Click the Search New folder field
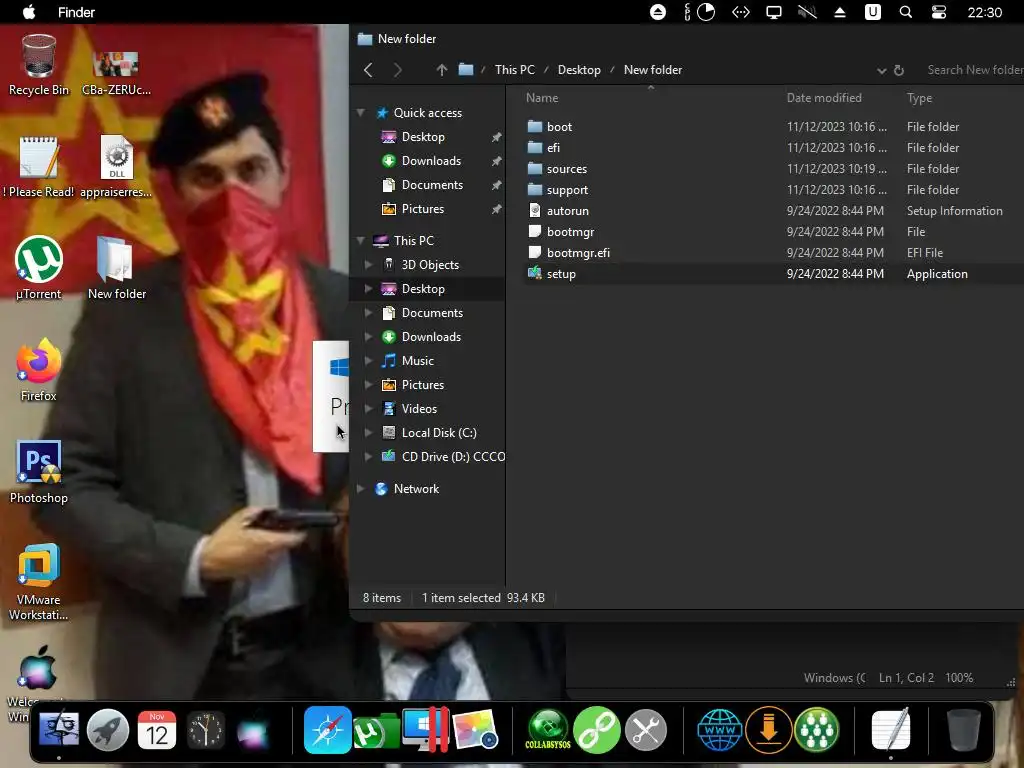The width and height of the screenshot is (1024, 768). (974, 70)
